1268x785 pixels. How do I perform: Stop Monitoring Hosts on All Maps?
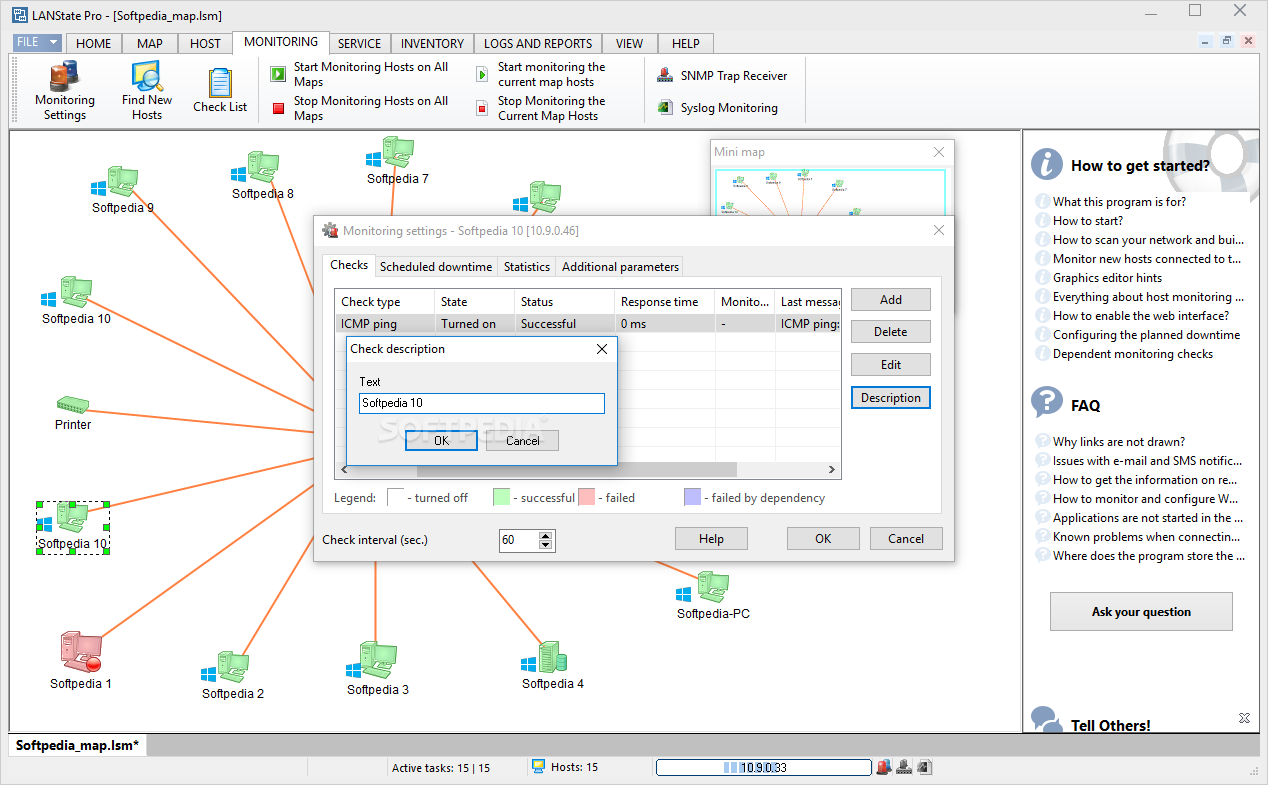pyautogui.click(x=361, y=108)
